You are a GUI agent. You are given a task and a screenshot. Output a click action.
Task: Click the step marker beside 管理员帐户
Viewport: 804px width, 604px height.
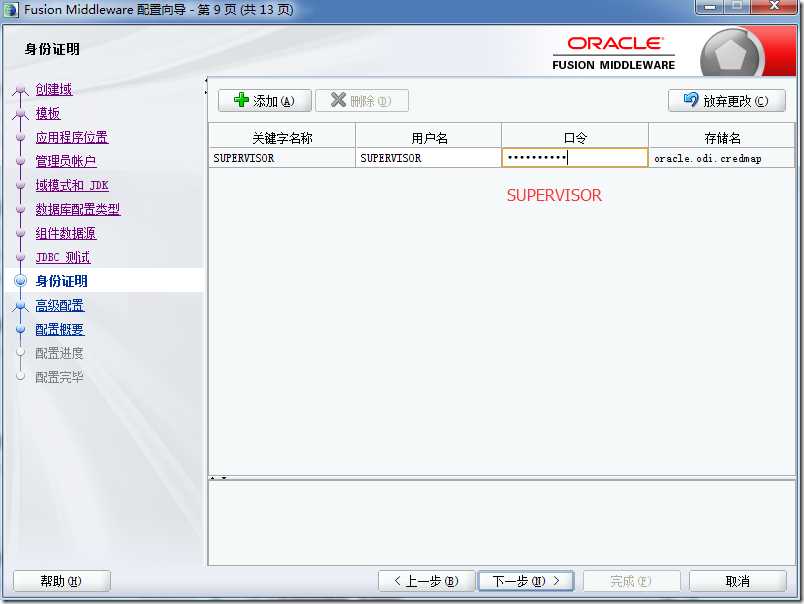[x=21, y=161]
